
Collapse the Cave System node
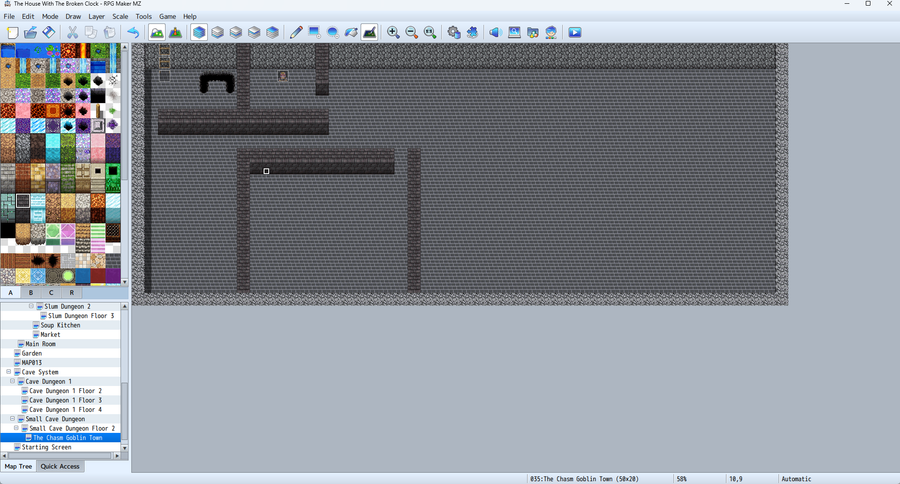9,372
